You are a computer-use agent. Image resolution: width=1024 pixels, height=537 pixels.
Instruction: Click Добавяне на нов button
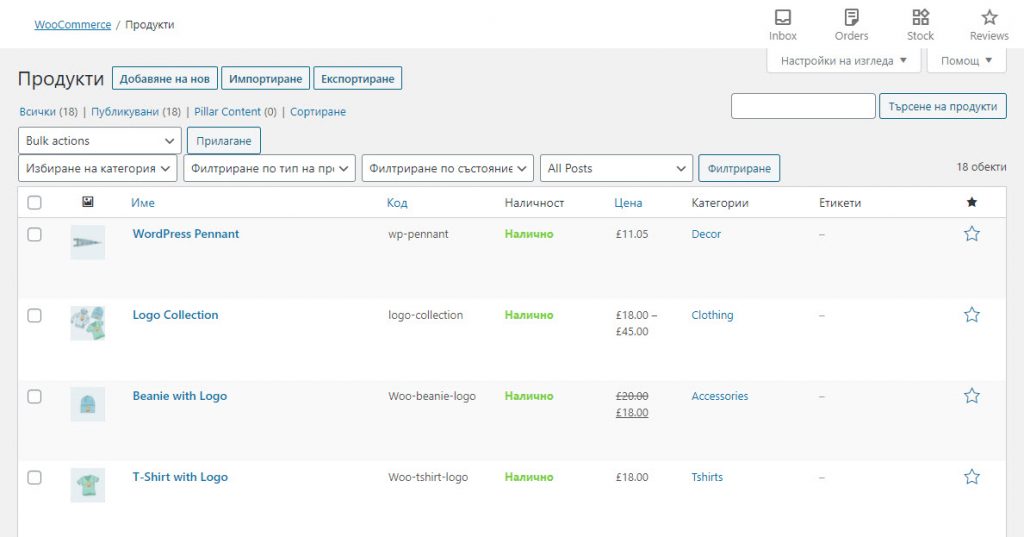(x=165, y=78)
